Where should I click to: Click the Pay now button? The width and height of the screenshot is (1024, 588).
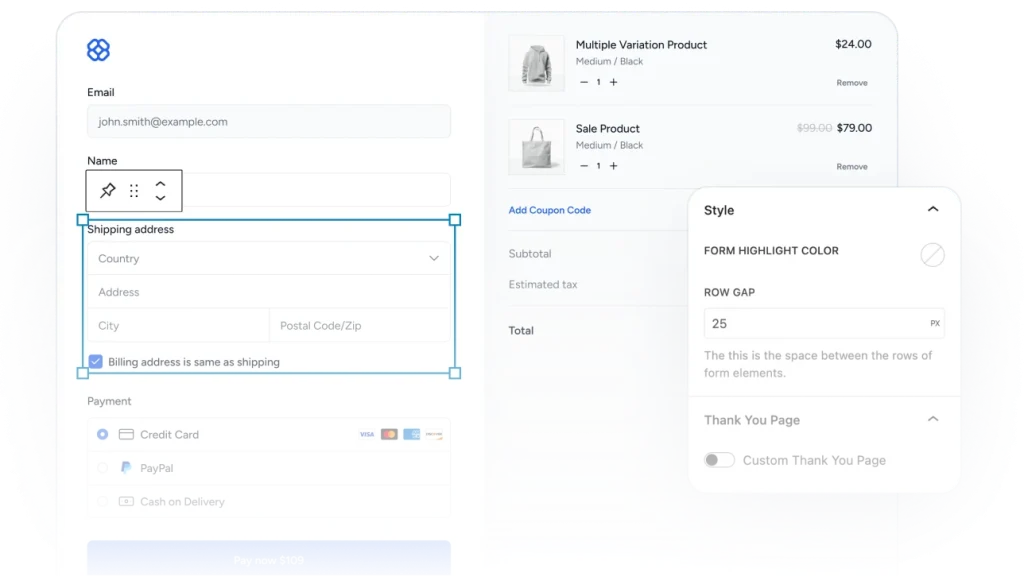pos(268,559)
